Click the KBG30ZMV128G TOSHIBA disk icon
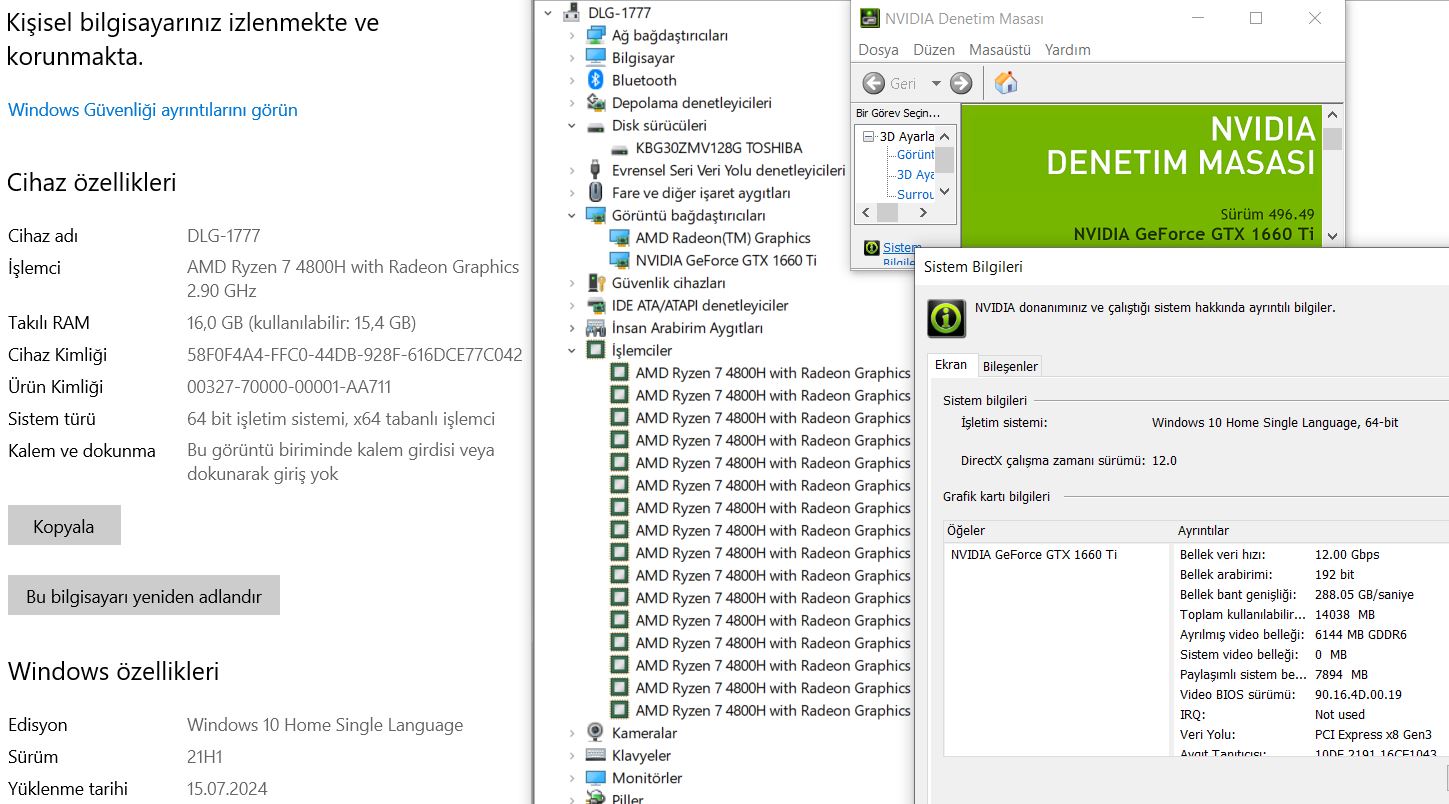Screen dimensions: 1449x804 pos(620,148)
